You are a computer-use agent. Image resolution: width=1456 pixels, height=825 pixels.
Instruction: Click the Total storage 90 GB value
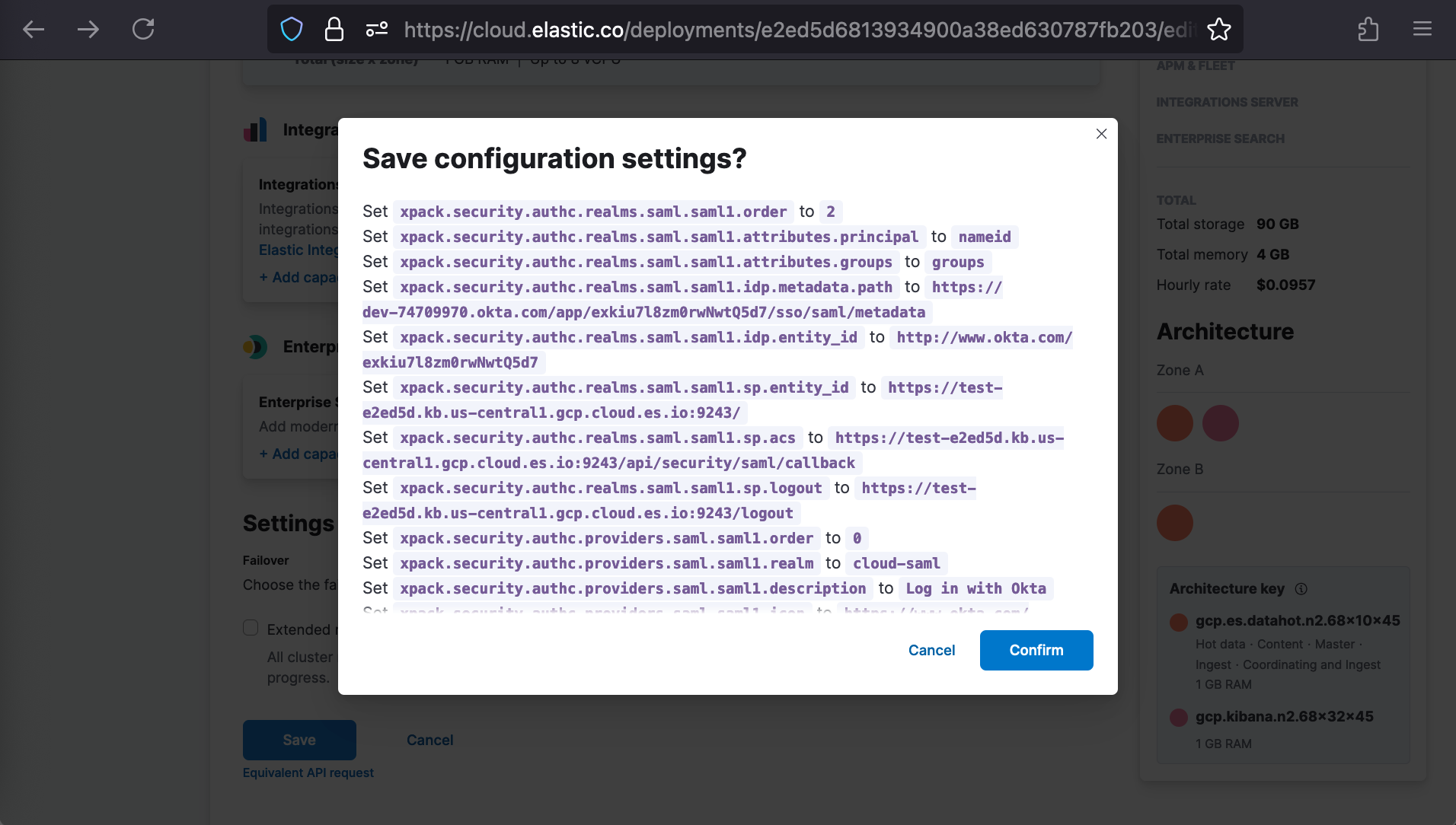pyautogui.click(x=1278, y=224)
